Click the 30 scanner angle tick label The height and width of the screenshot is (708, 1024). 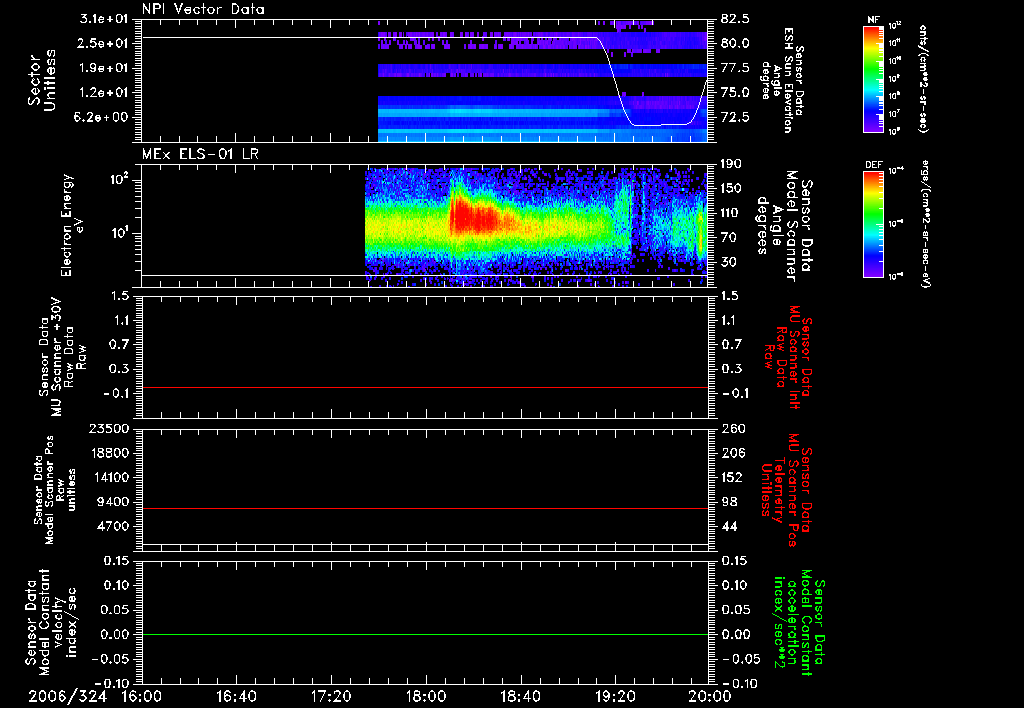pos(729,262)
